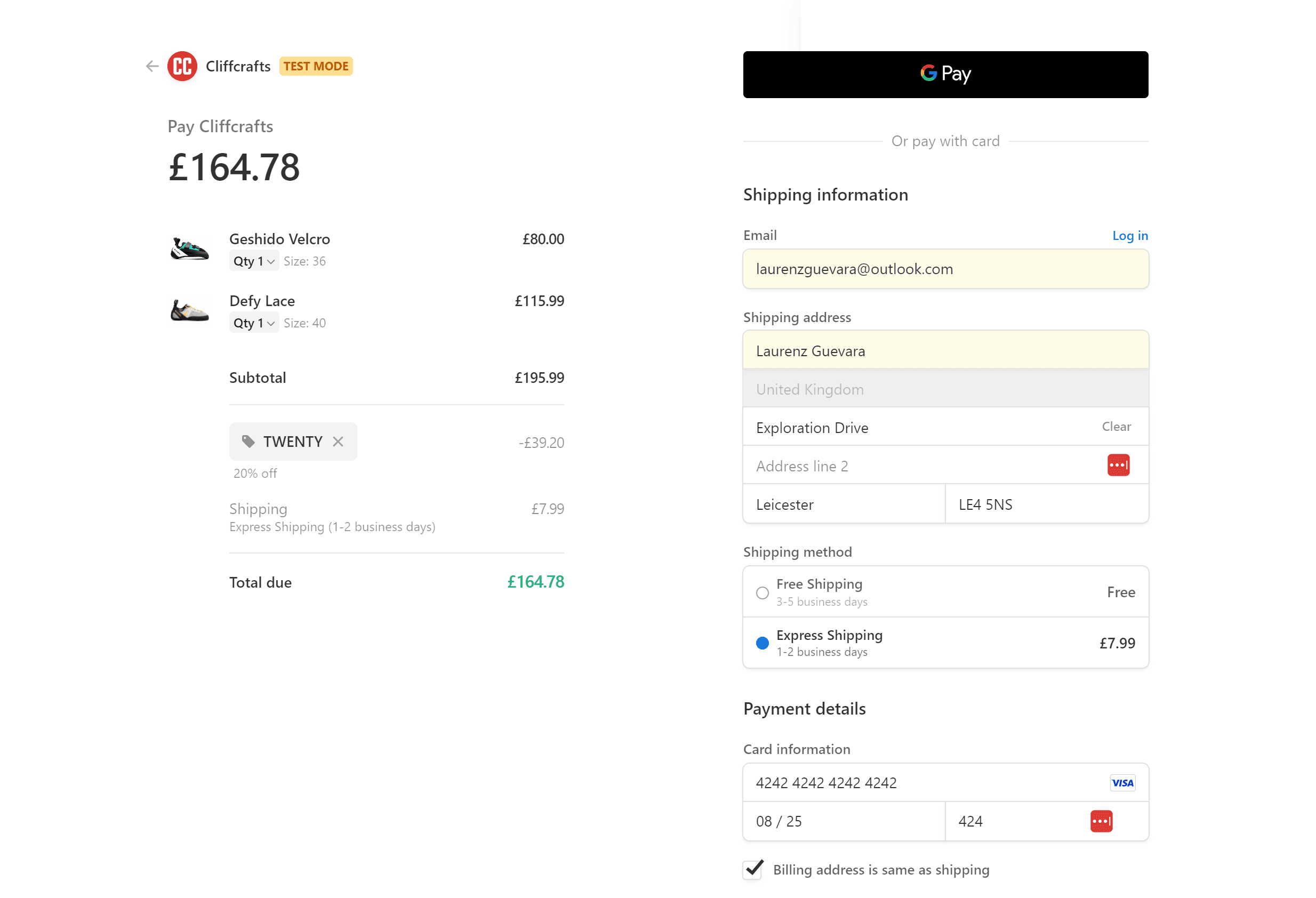Clear the shipping address fields
The height and width of the screenshot is (898, 1316).
(x=1116, y=427)
